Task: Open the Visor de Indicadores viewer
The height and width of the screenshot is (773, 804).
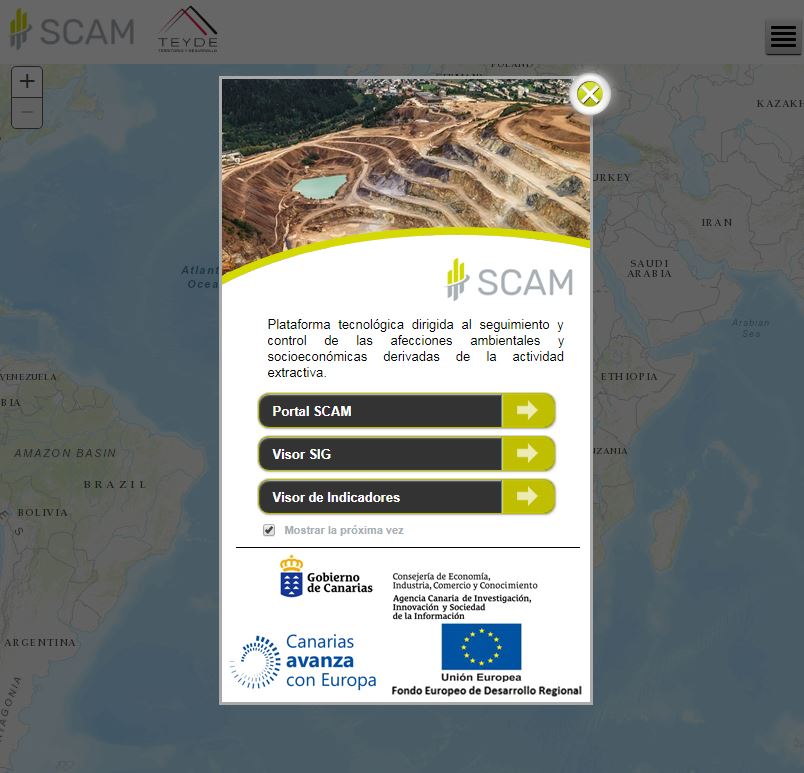Action: click(x=380, y=496)
